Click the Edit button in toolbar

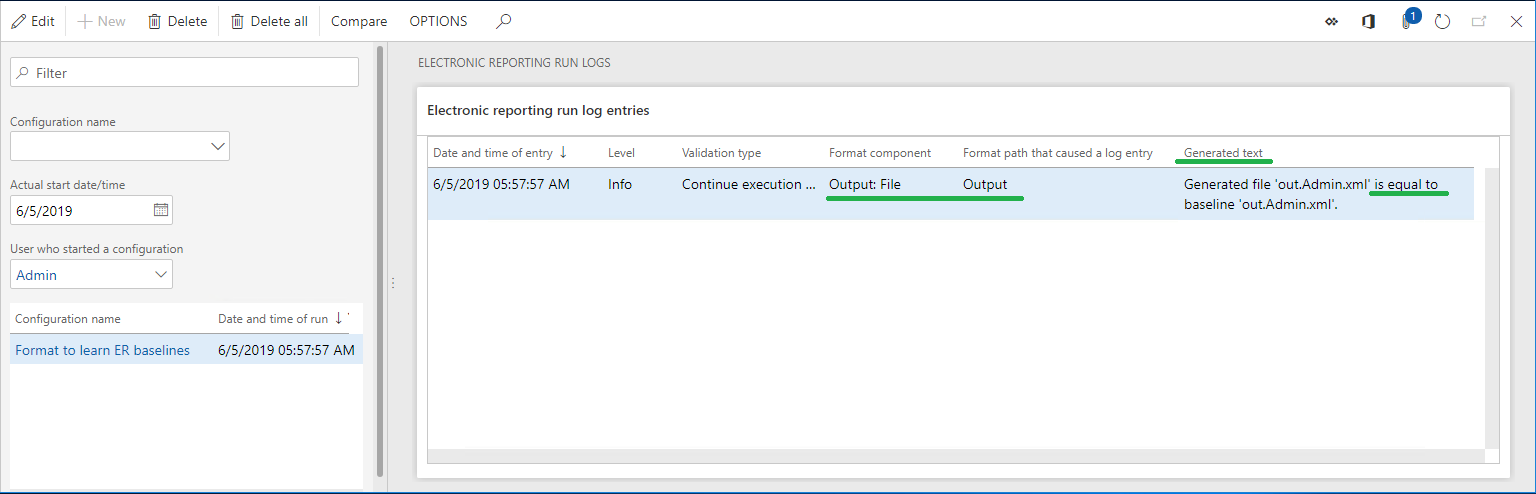(x=32, y=21)
